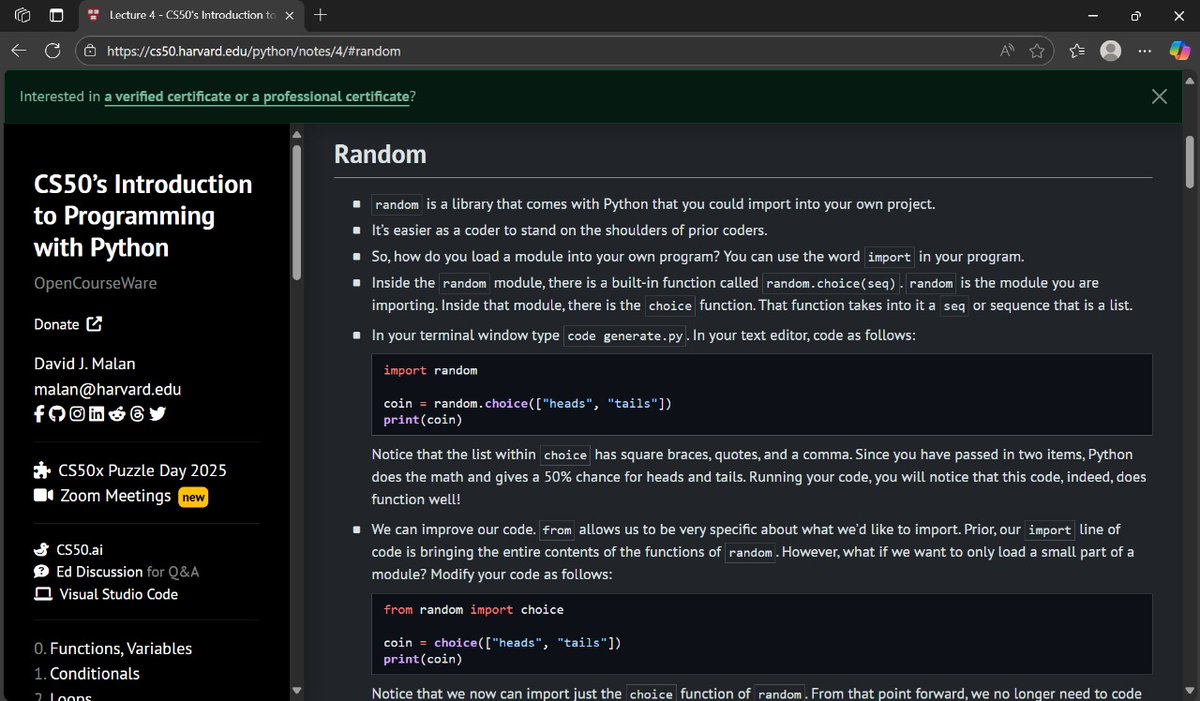Select the Lecture 4 - CS50 tab
Image resolution: width=1200 pixels, height=701 pixels.
tap(190, 16)
